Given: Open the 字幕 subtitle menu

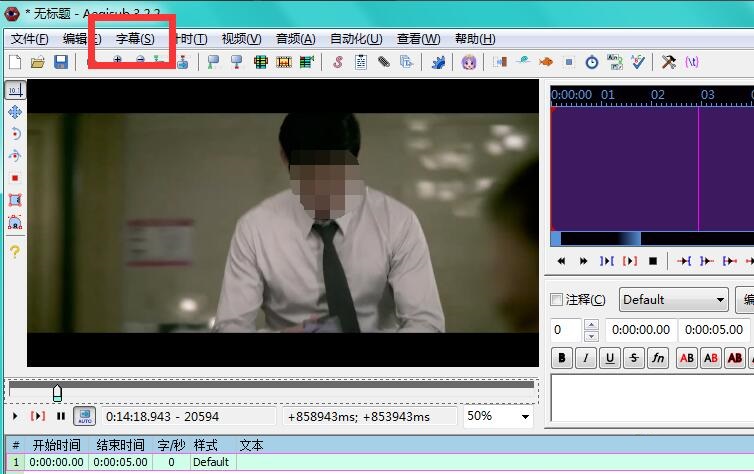Looking at the screenshot, I should pos(135,39).
